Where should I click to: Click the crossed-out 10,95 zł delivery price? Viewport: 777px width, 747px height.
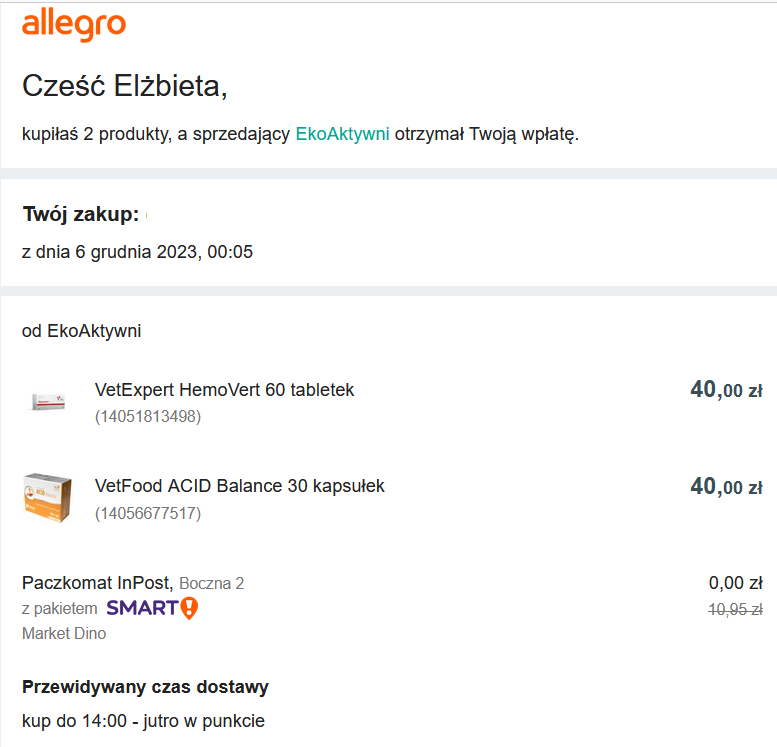[x=735, y=609]
